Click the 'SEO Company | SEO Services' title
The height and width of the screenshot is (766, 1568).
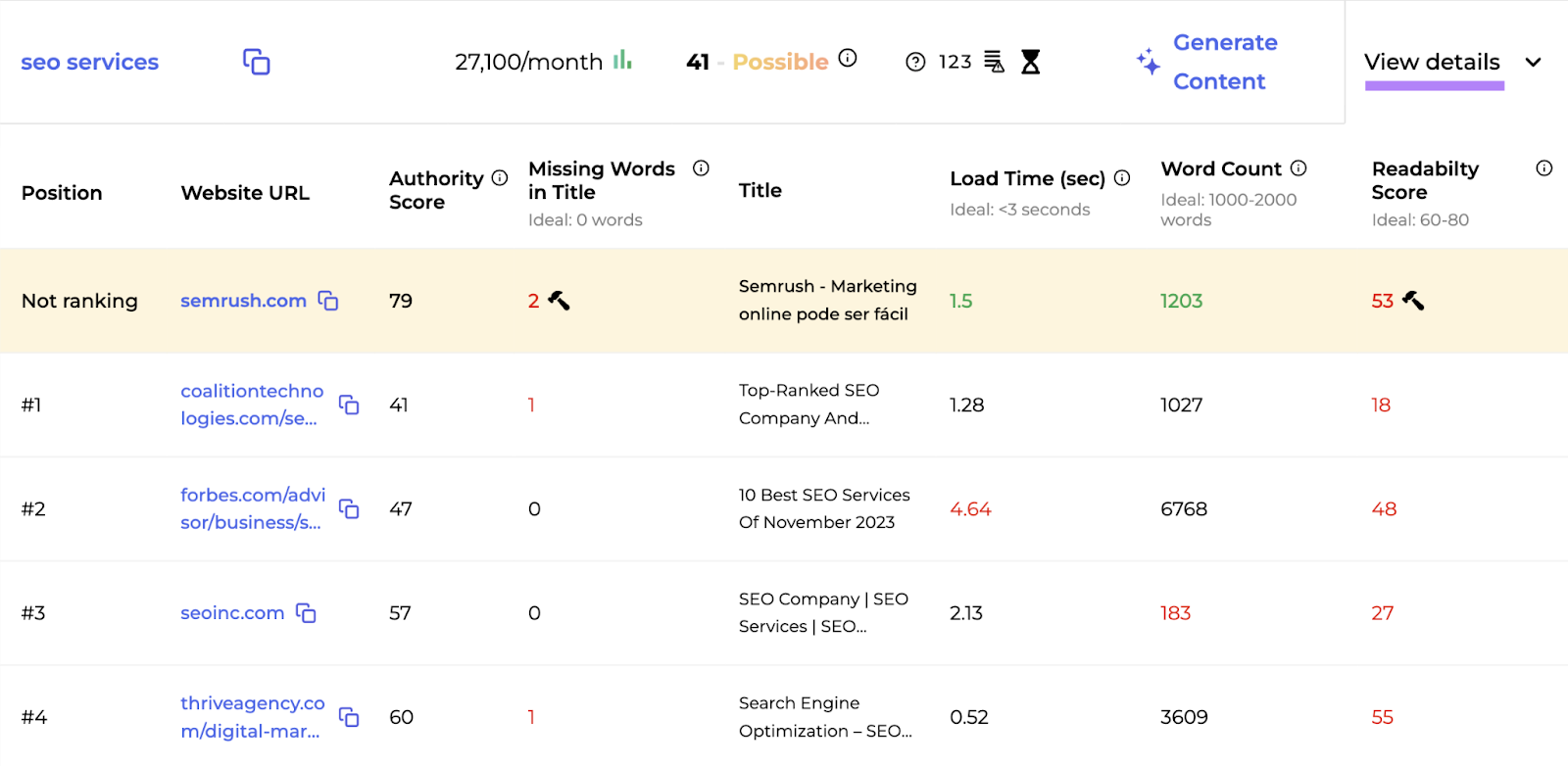pos(823,612)
